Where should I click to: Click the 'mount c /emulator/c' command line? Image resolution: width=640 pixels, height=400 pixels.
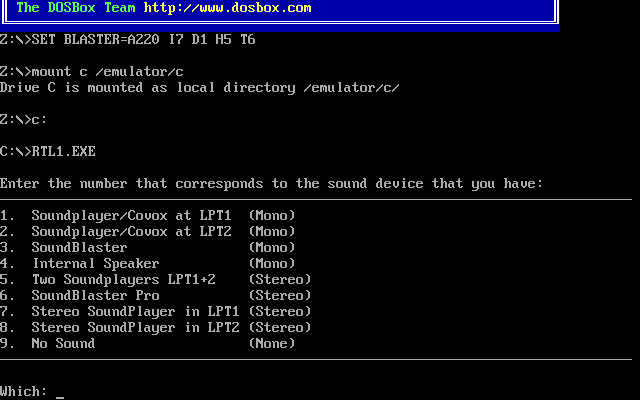(x=92, y=71)
